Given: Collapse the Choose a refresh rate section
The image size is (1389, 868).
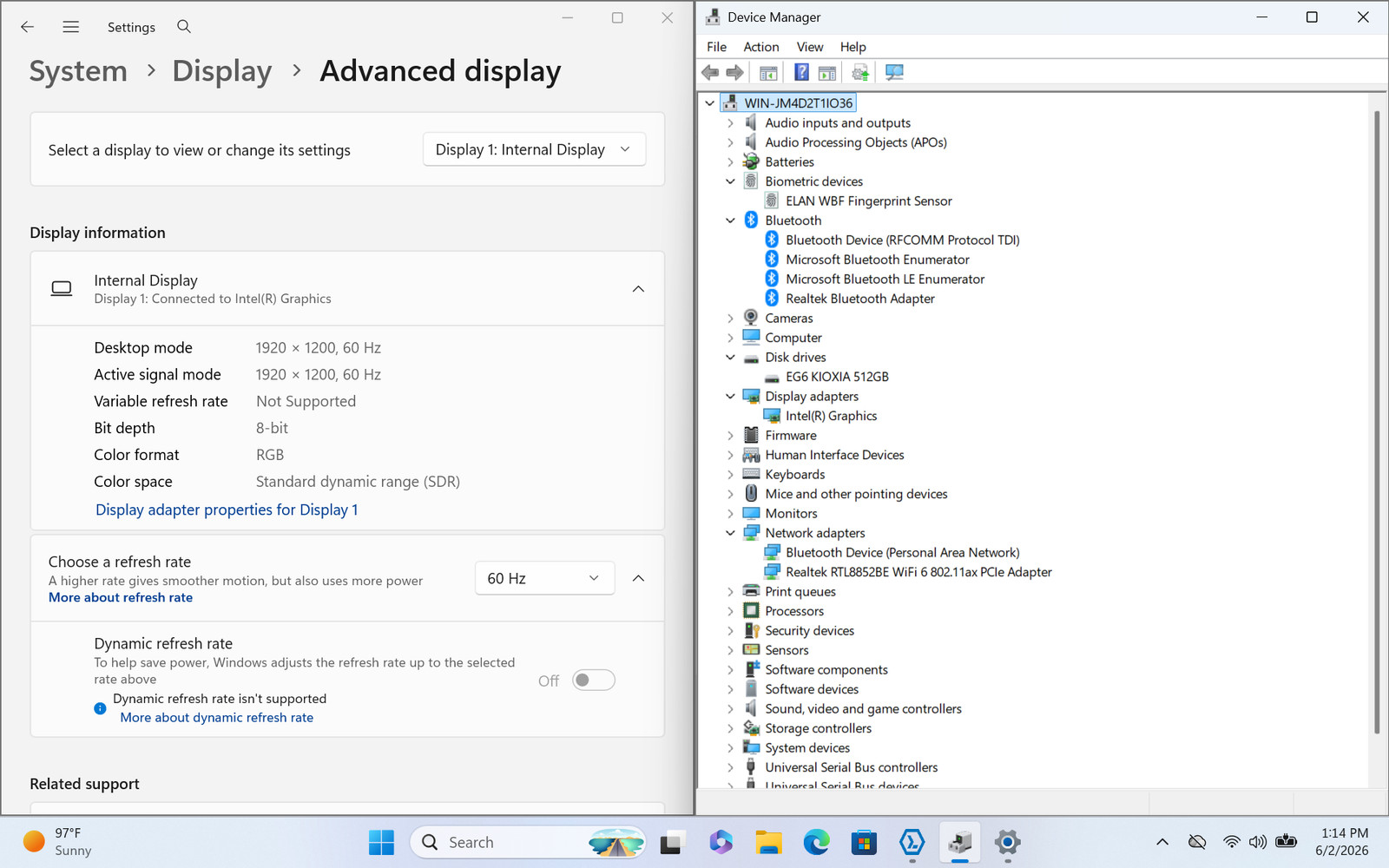Looking at the screenshot, I should (638, 578).
